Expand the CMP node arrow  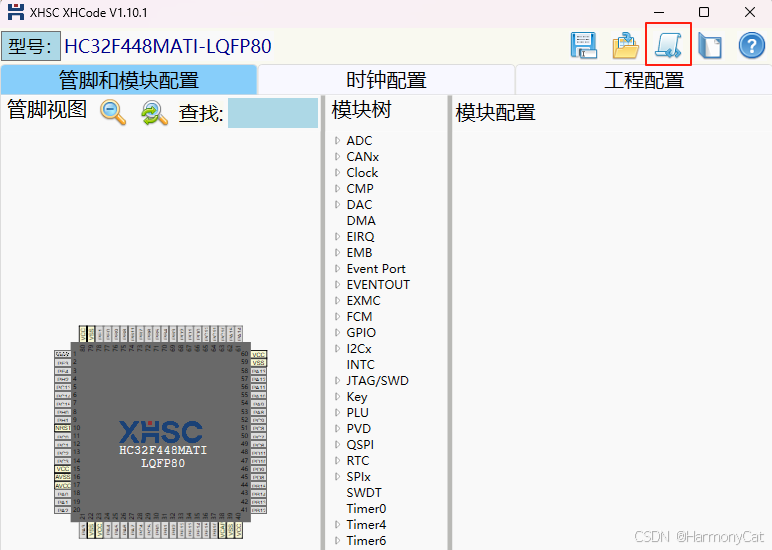tap(337, 189)
